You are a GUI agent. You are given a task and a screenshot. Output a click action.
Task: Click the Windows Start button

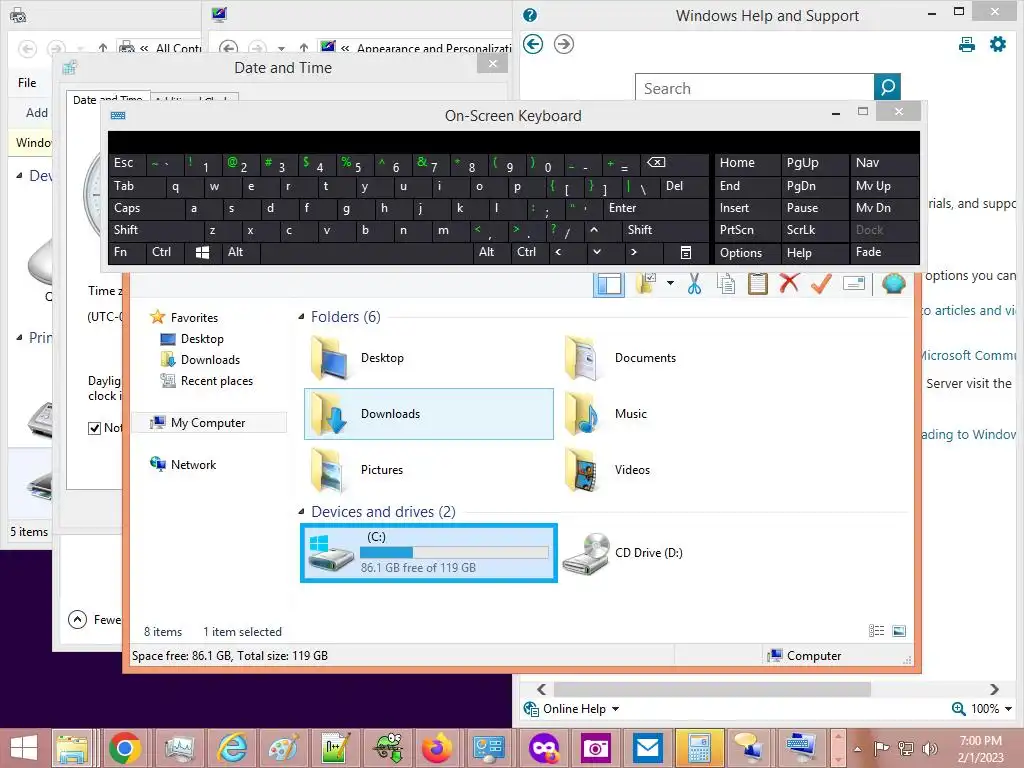tap(24, 748)
